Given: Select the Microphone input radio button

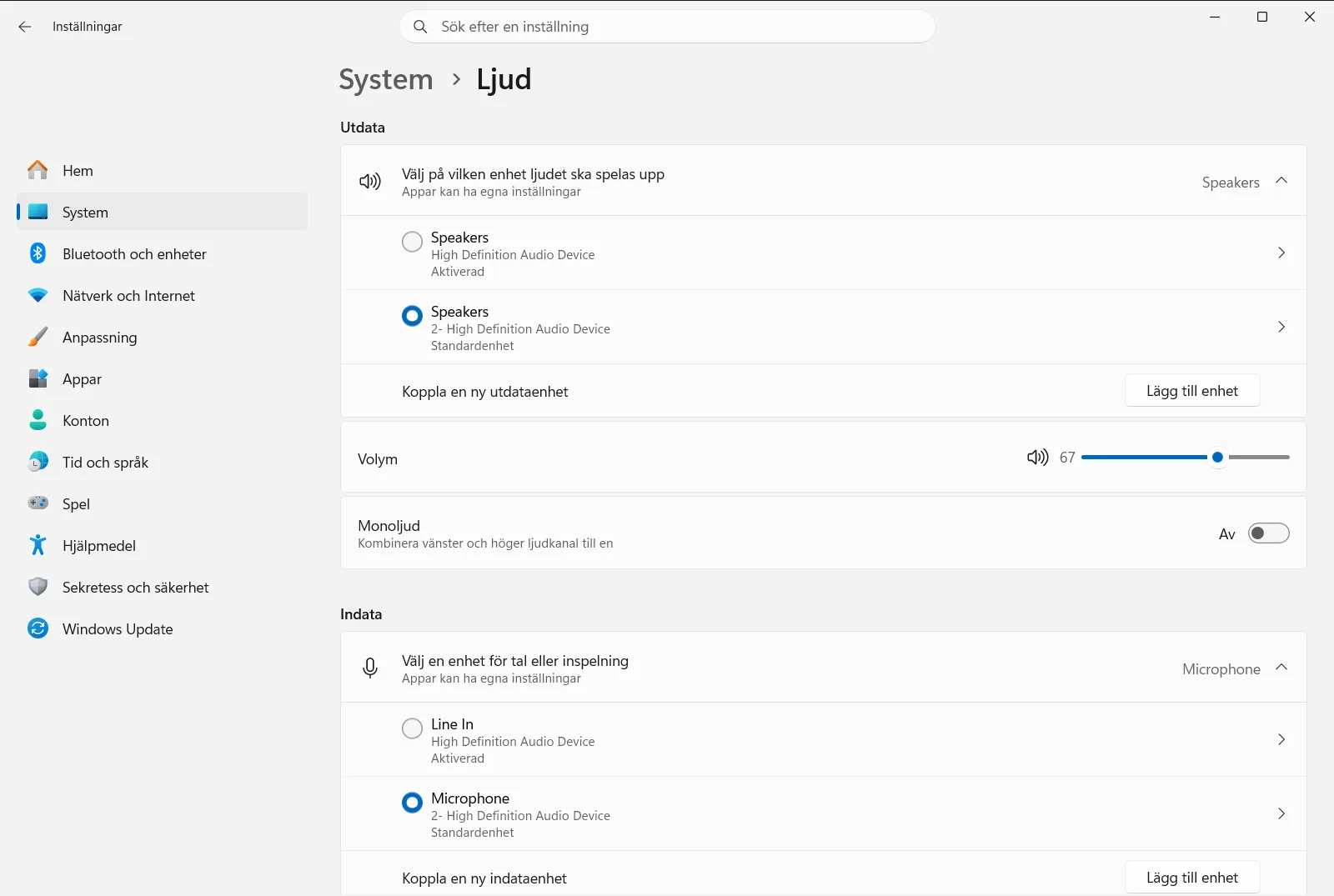Looking at the screenshot, I should tap(412, 803).
